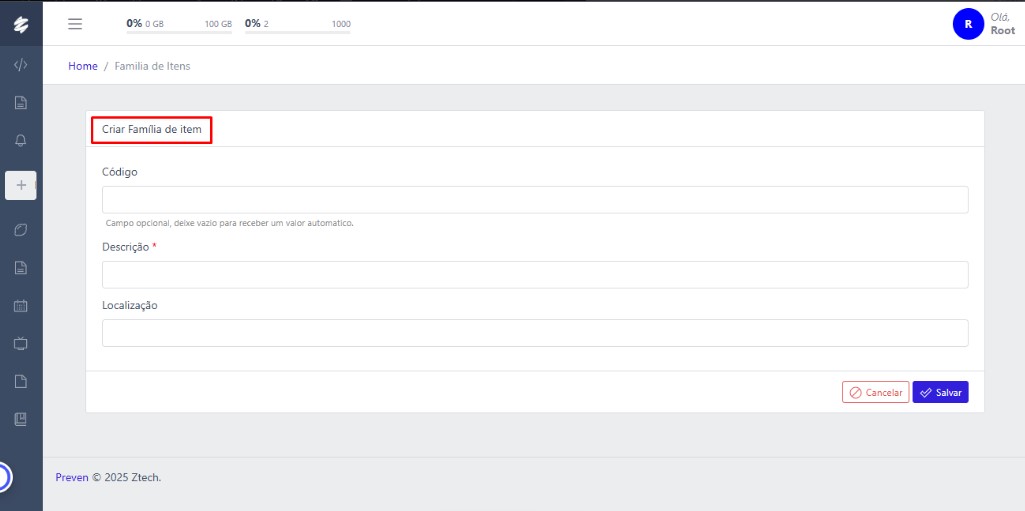1025x511 pixels.
Task: Open the code brackets sidebar icon
Action: coord(20,65)
